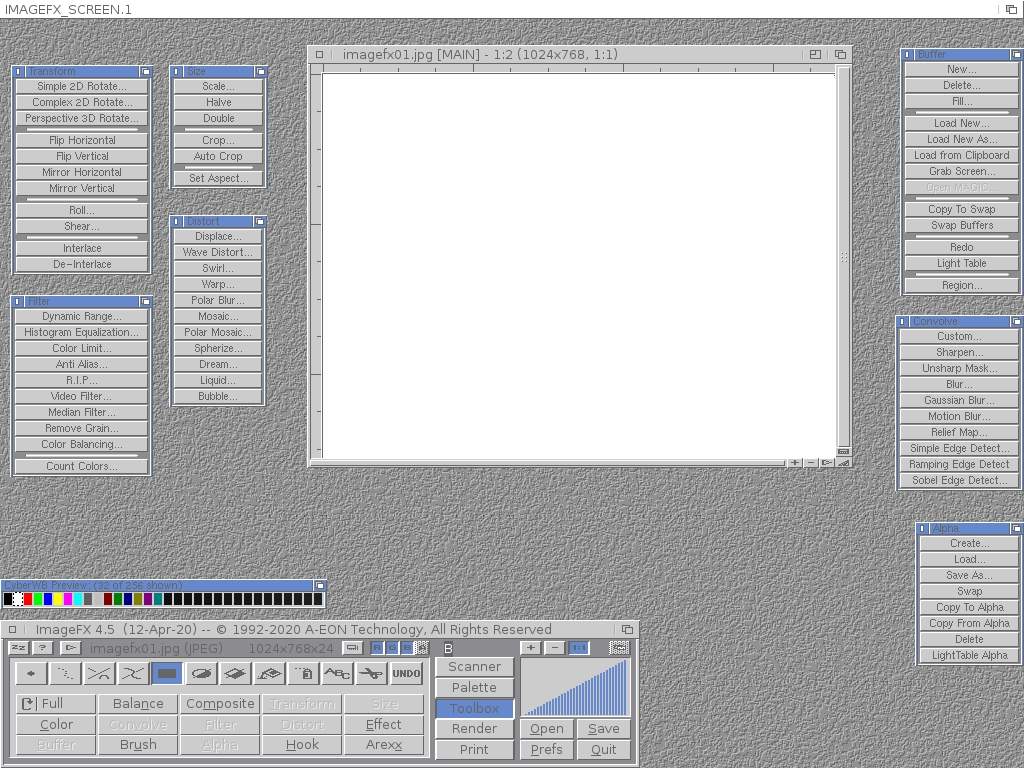The width and height of the screenshot is (1024, 768).
Task: Click the Flip Horizontal button
Action: click(x=82, y=140)
